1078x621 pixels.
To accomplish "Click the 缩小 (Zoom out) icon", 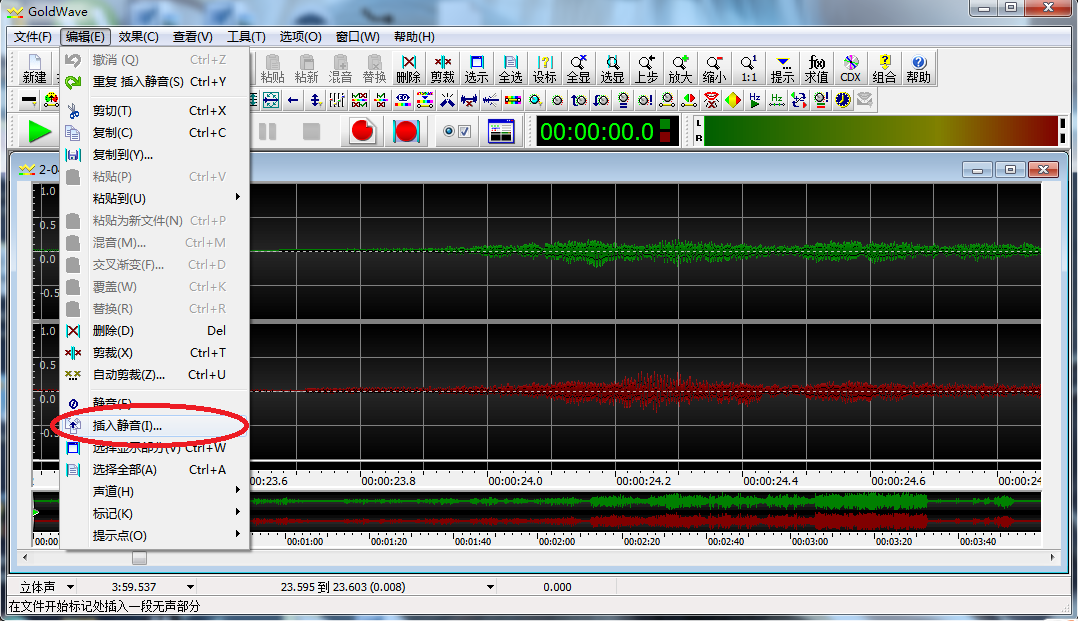I will (714, 68).
